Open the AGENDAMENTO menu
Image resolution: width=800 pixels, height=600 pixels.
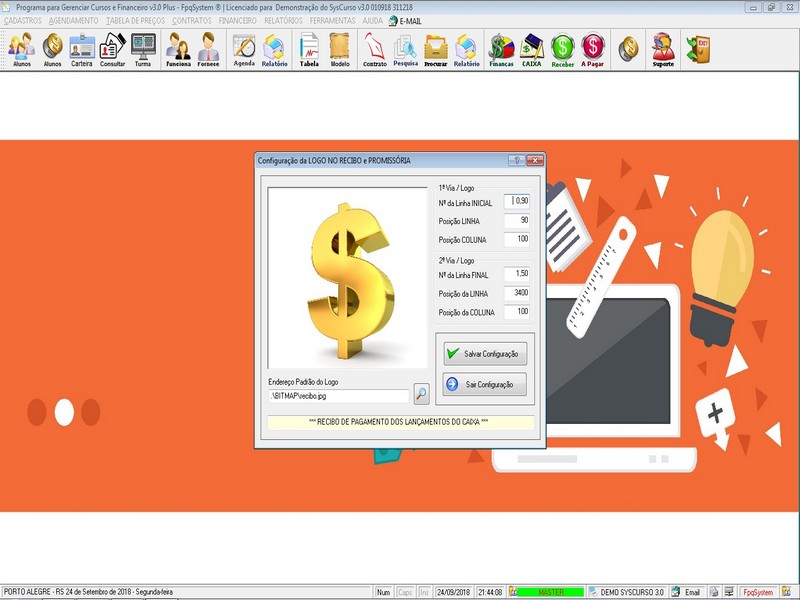pyautogui.click(x=73, y=21)
